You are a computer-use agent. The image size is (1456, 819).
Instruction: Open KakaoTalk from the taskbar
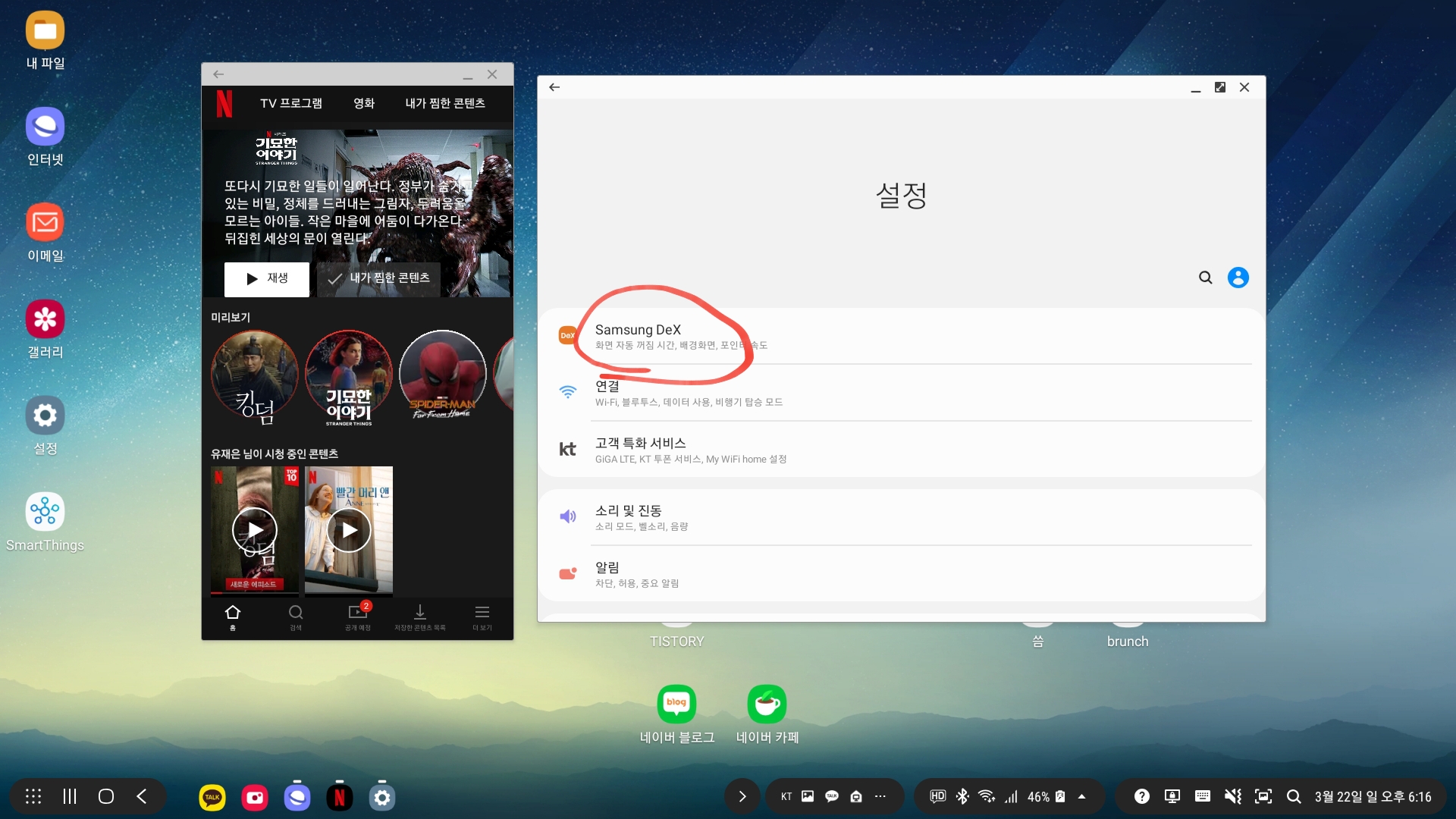point(212,797)
